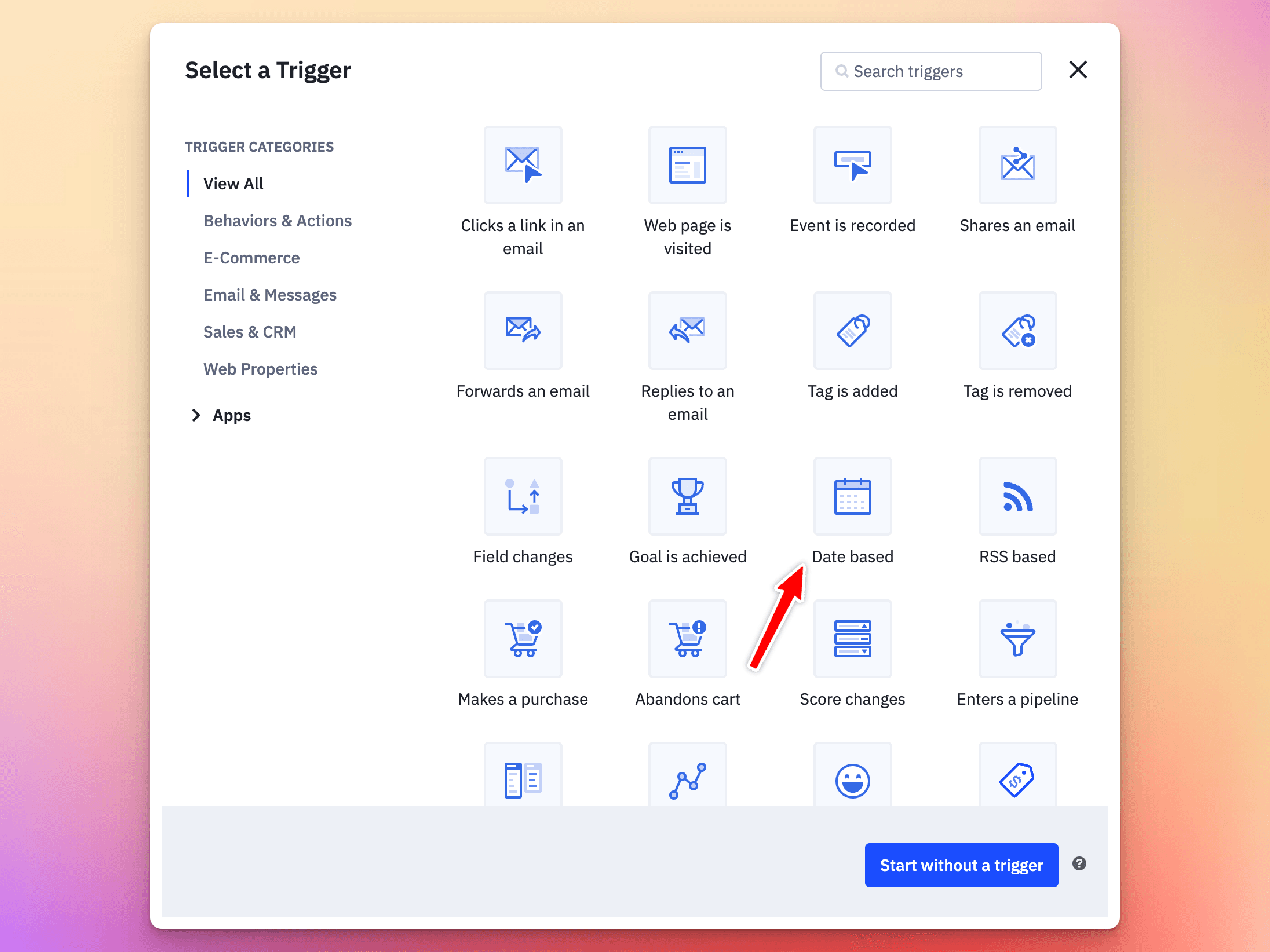
Task: Click the 'Web page is visited' label text
Action: [x=688, y=237]
